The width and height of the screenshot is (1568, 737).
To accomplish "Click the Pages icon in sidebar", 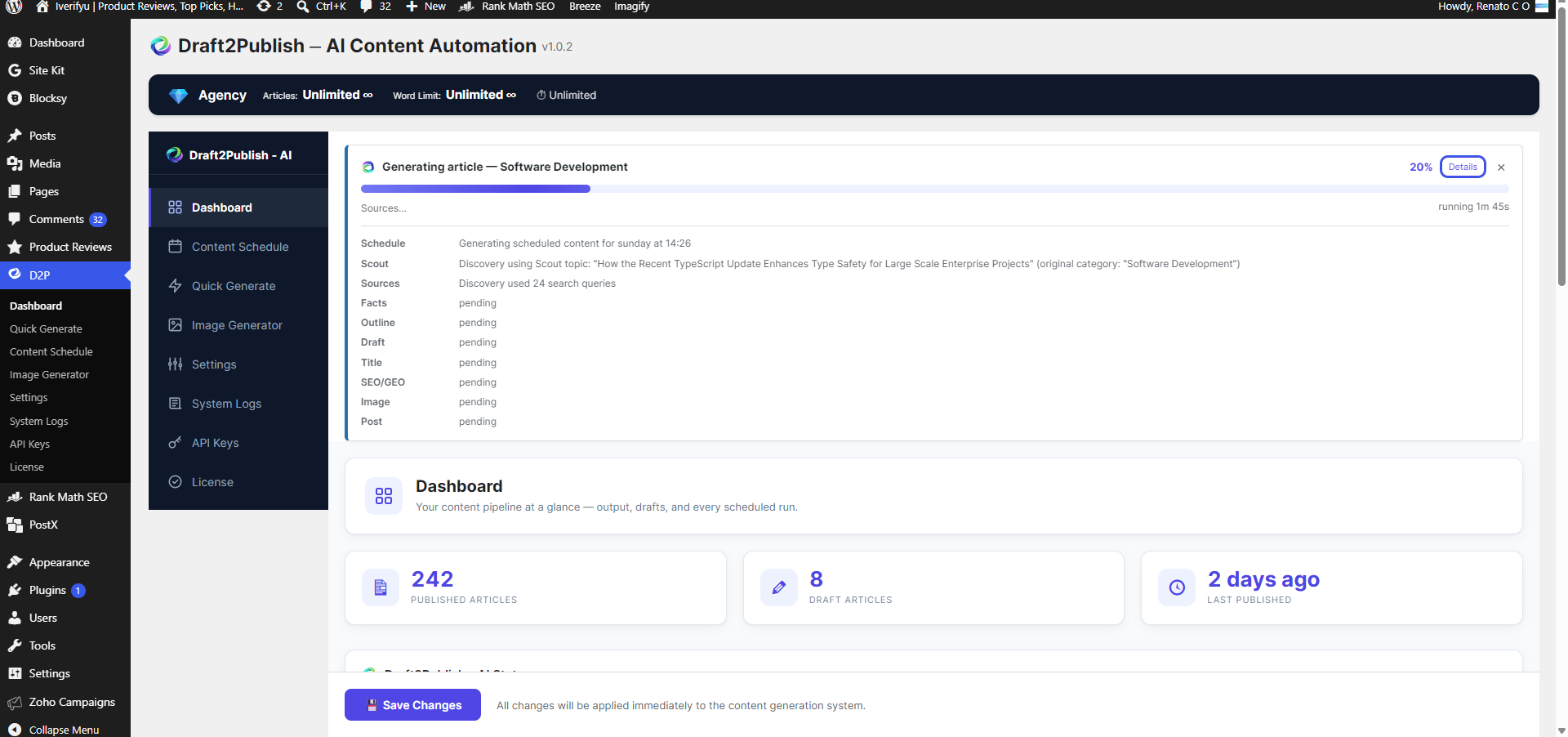I will tap(15, 191).
